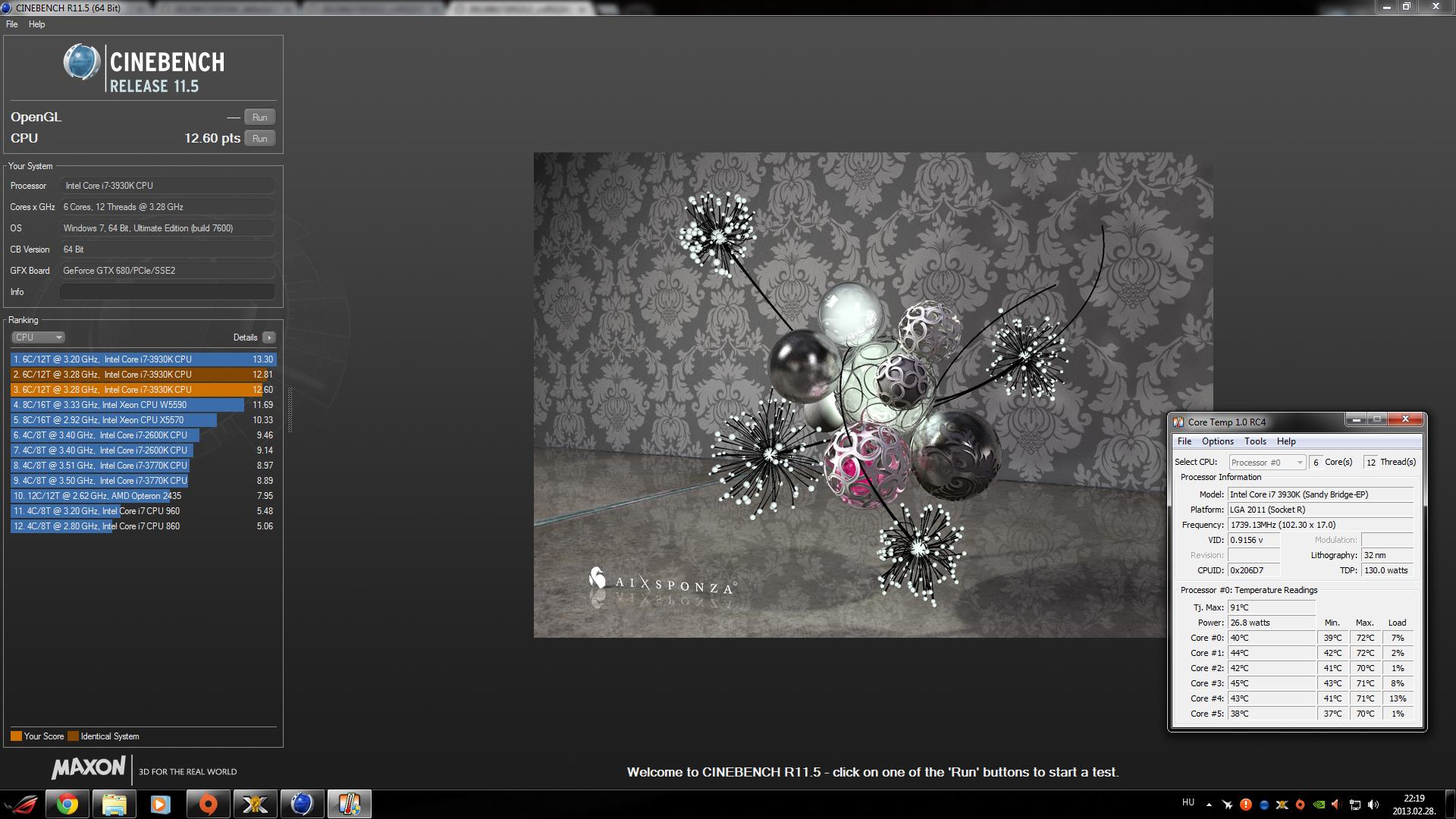Click the Cinebench globe logo
The width and height of the screenshot is (1456, 819).
point(81,62)
